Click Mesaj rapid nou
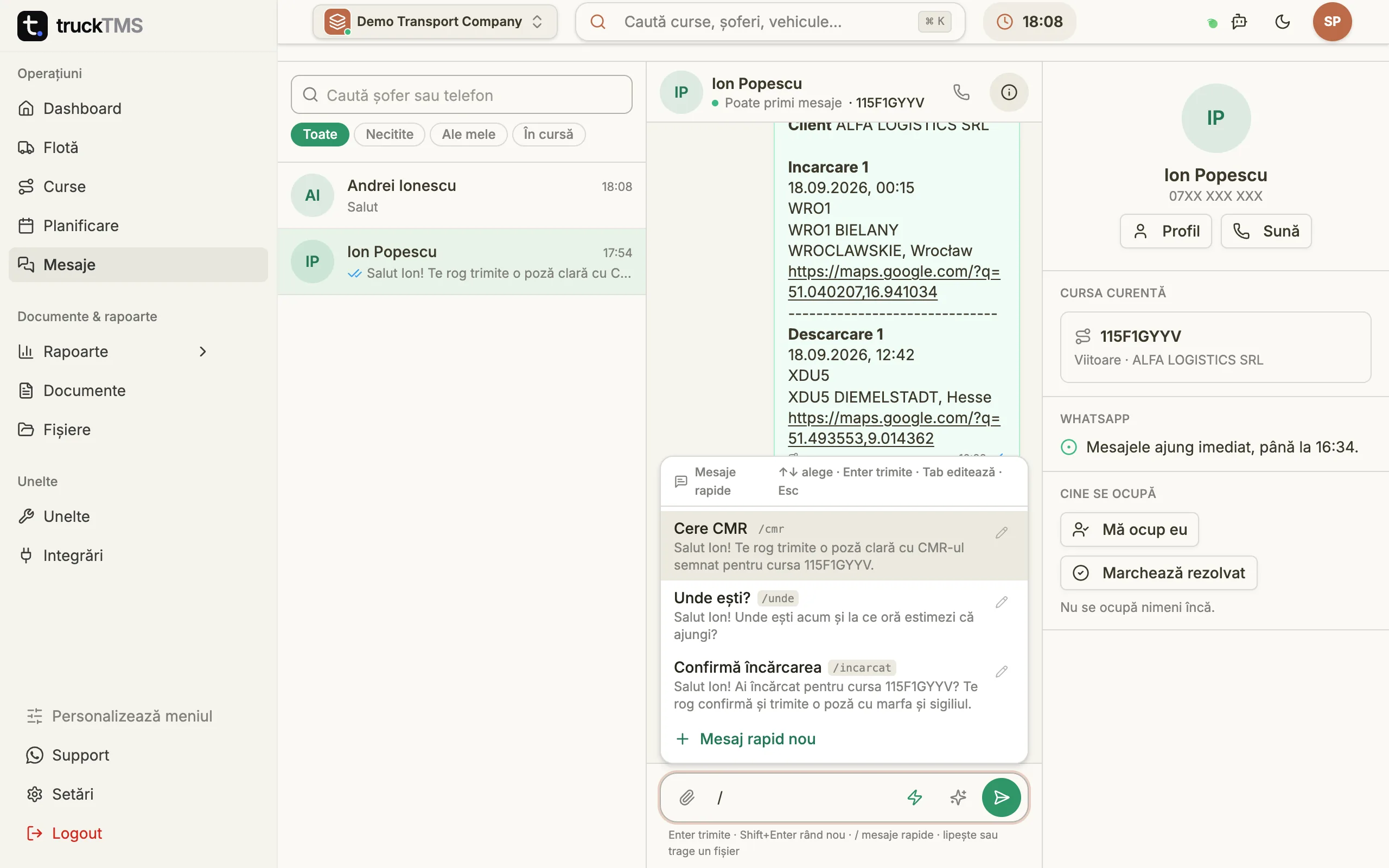The width and height of the screenshot is (1389, 868). pos(746,739)
